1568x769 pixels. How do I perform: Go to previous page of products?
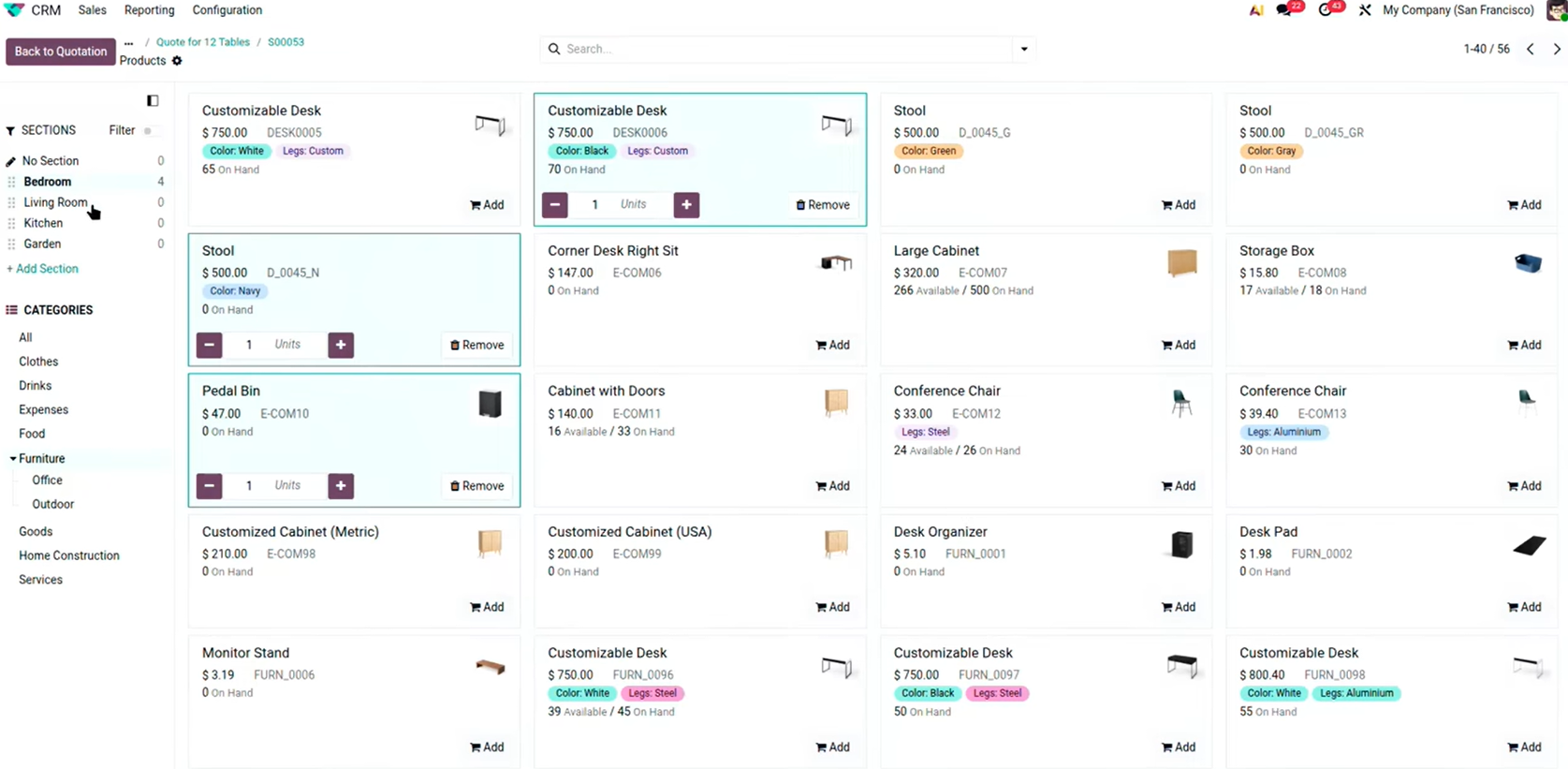tap(1531, 49)
